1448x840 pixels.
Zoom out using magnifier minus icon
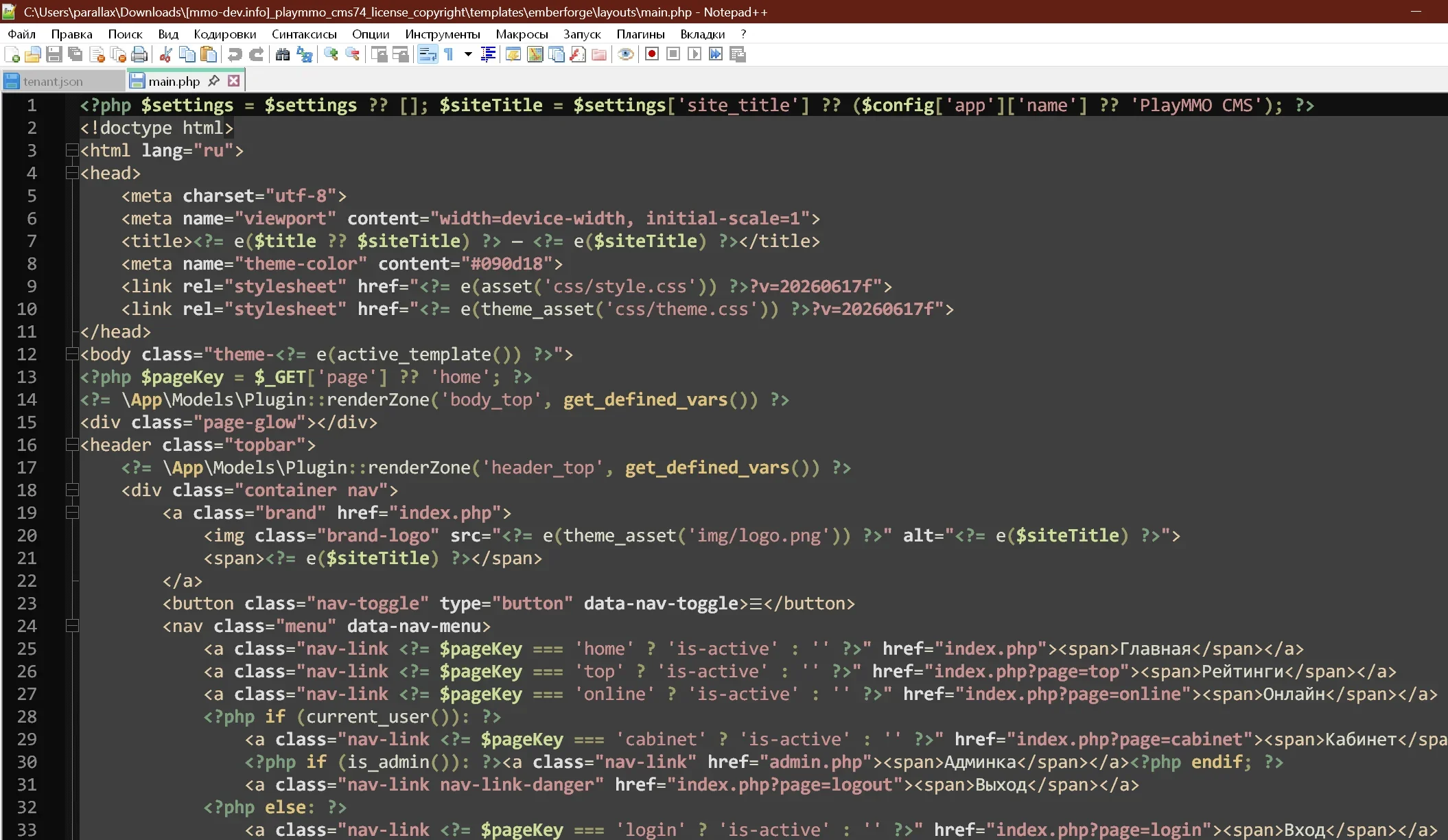tap(352, 55)
